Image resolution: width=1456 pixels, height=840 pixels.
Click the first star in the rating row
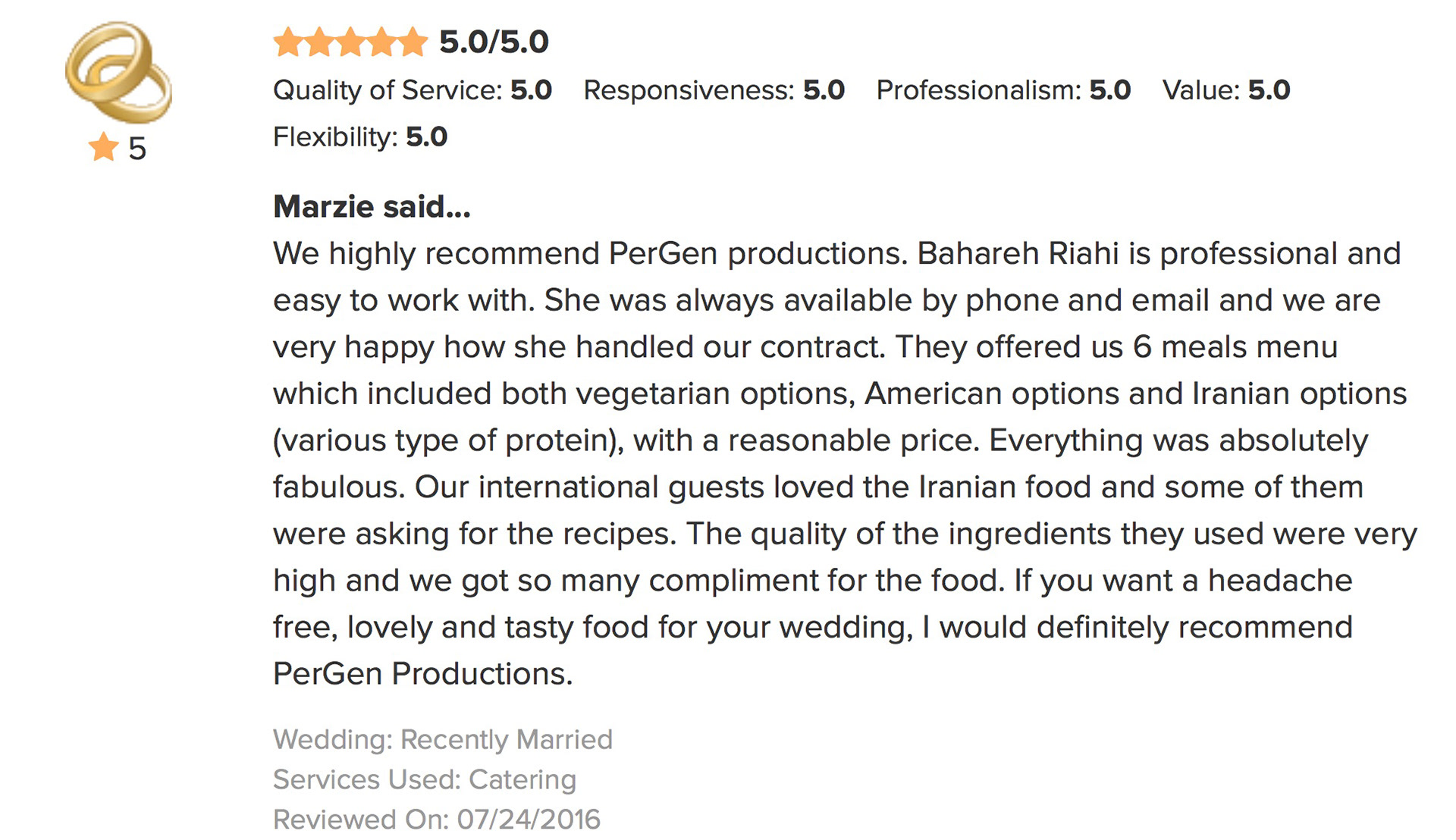[288, 42]
